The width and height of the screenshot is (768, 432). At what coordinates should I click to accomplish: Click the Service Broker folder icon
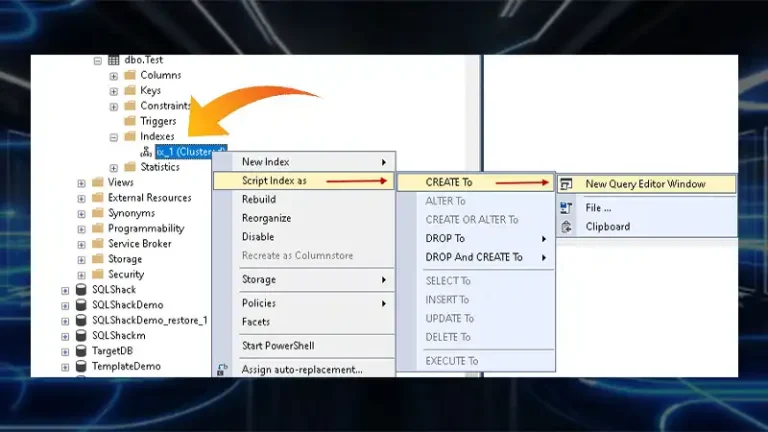pyautogui.click(x=98, y=243)
